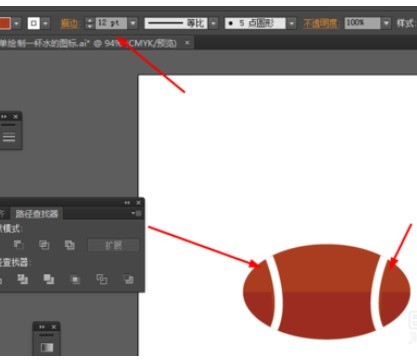417x362 pixels.
Task: Apply the Intersect shape mode icon
Action: [x=44, y=245]
